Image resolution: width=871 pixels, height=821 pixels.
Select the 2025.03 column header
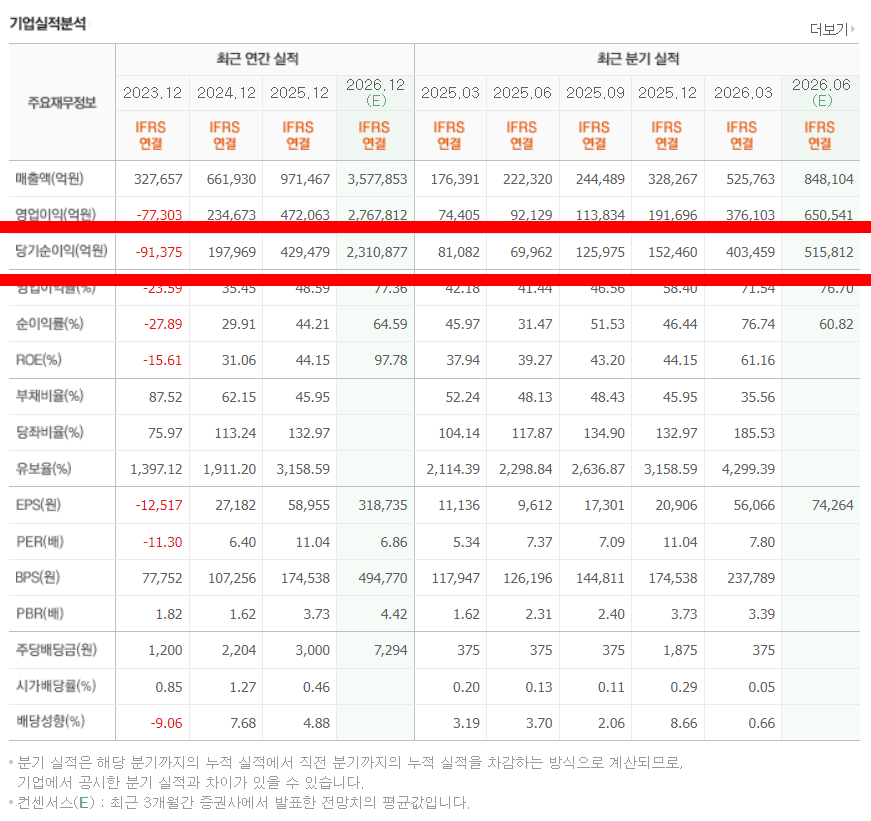pyautogui.click(x=450, y=93)
